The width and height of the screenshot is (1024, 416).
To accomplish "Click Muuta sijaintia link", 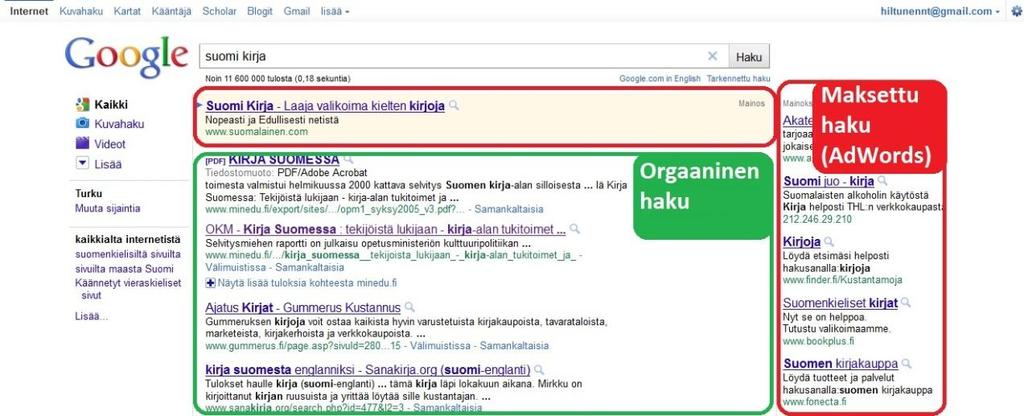I will (x=108, y=208).
